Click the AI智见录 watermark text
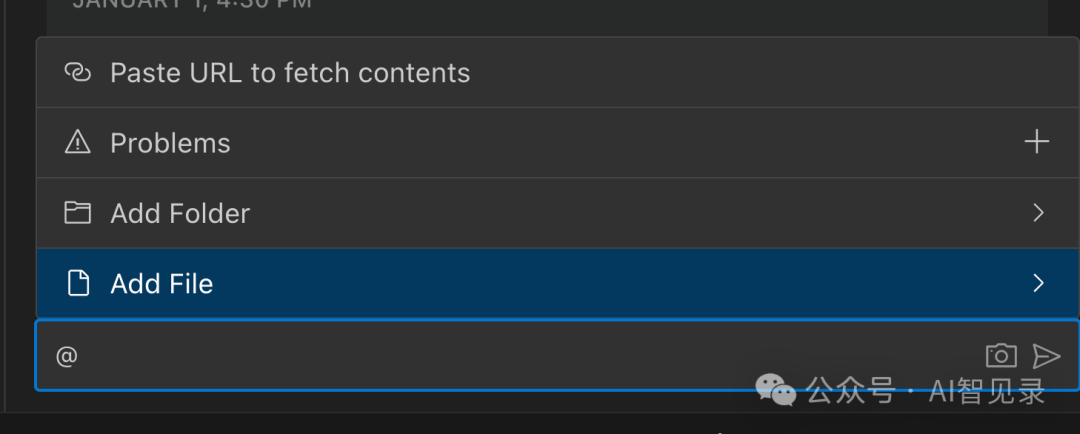 (x=987, y=391)
